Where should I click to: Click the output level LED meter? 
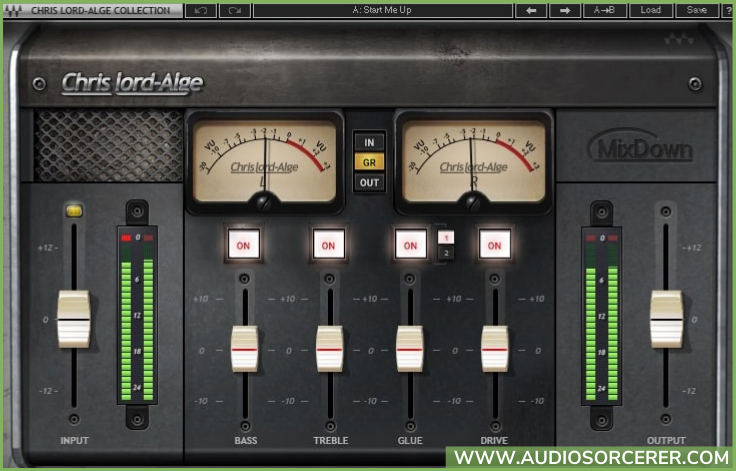(x=602, y=317)
